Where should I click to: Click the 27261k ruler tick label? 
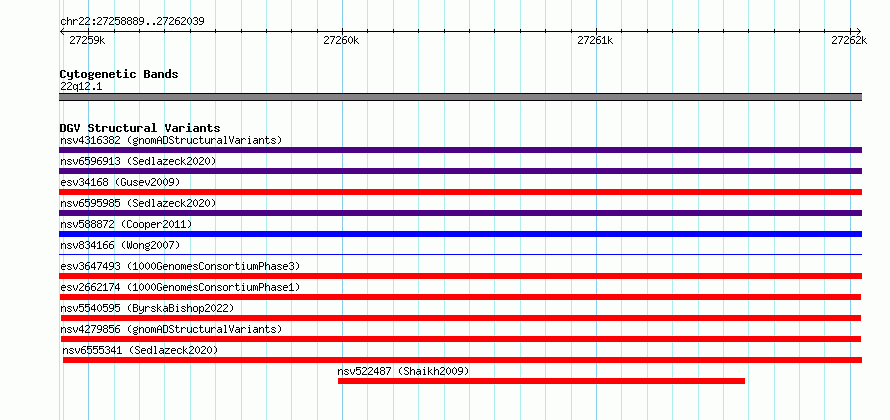coord(595,40)
